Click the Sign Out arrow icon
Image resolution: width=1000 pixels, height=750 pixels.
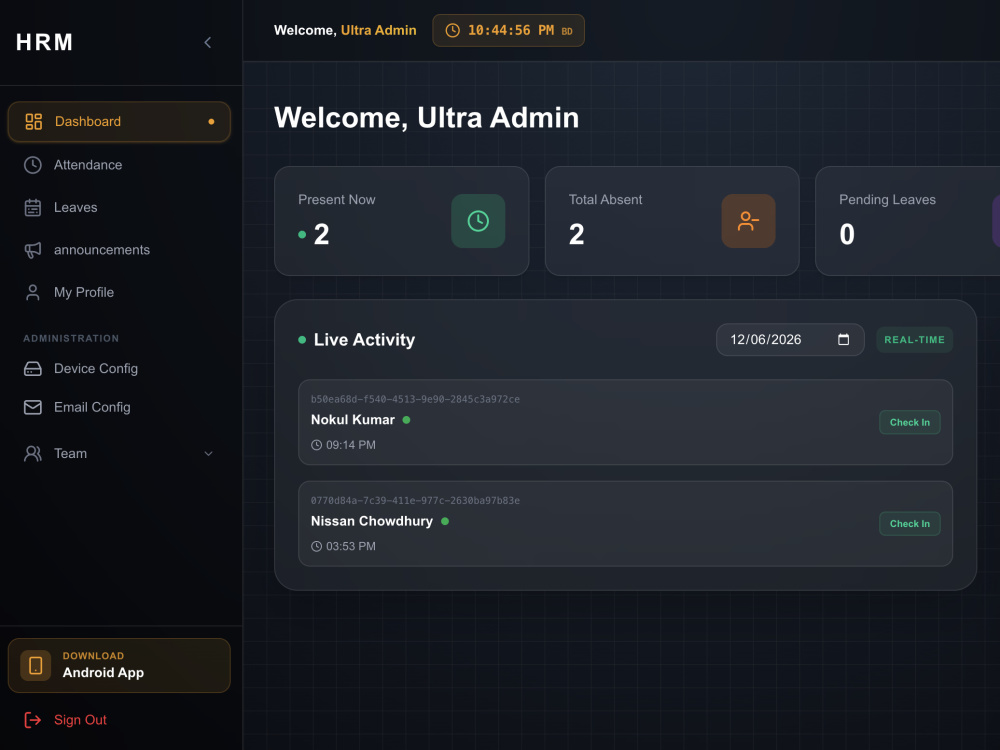point(33,720)
